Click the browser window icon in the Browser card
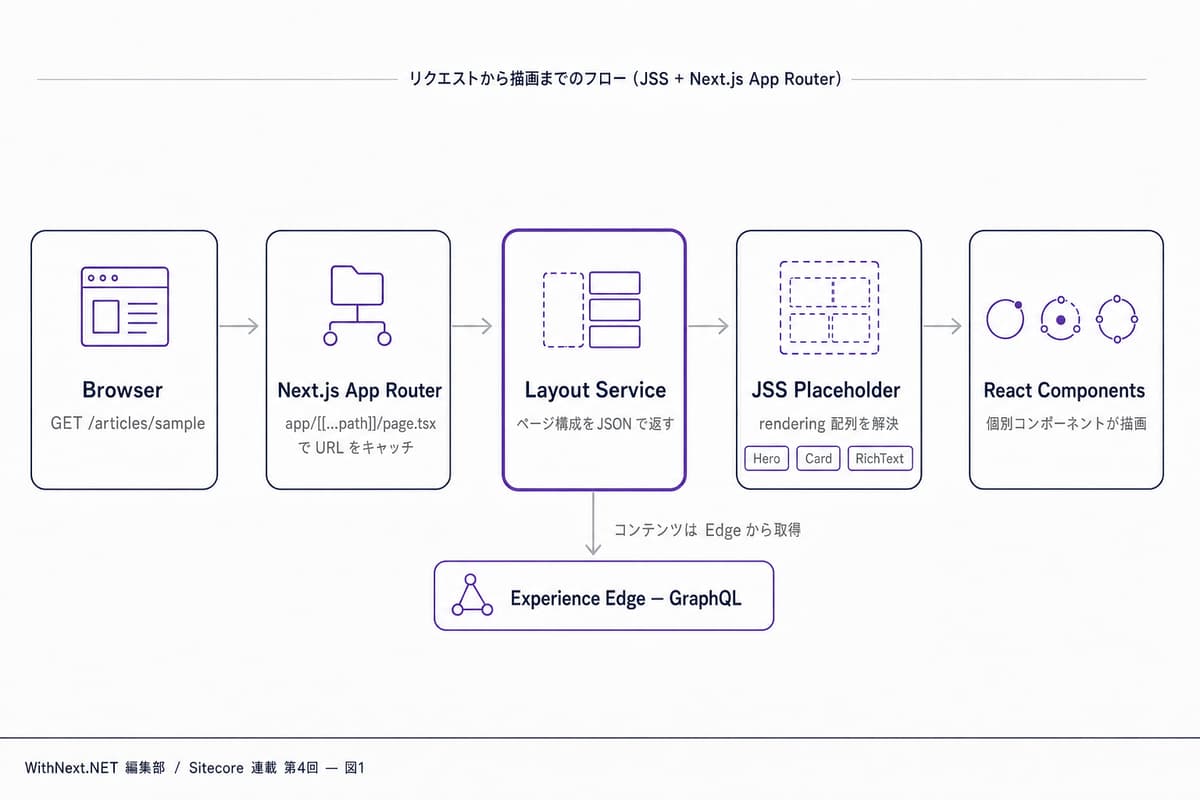Image resolution: width=1200 pixels, height=800 pixels. tap(124, 307)
